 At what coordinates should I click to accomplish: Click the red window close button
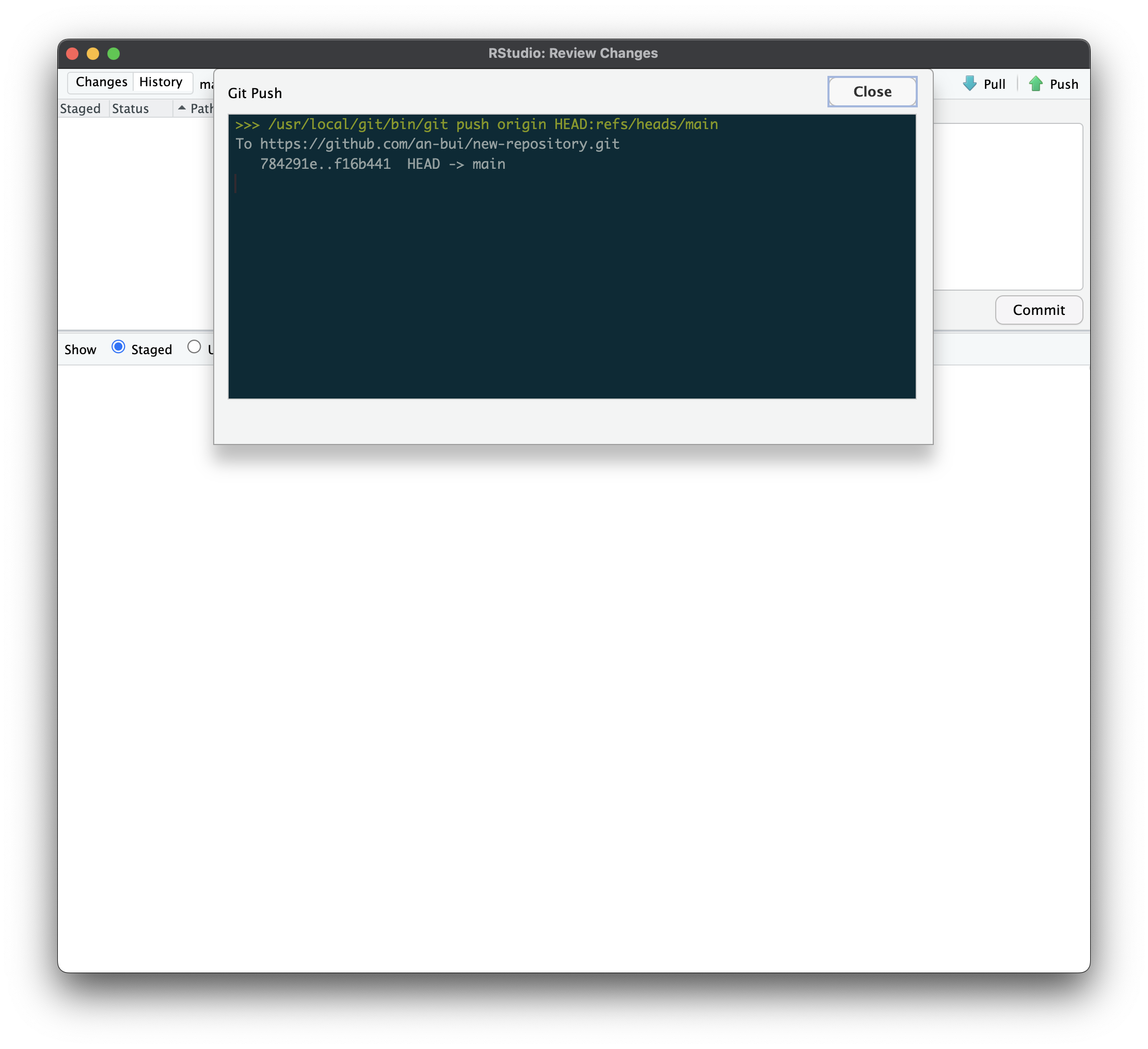click(x=72, y=54)
